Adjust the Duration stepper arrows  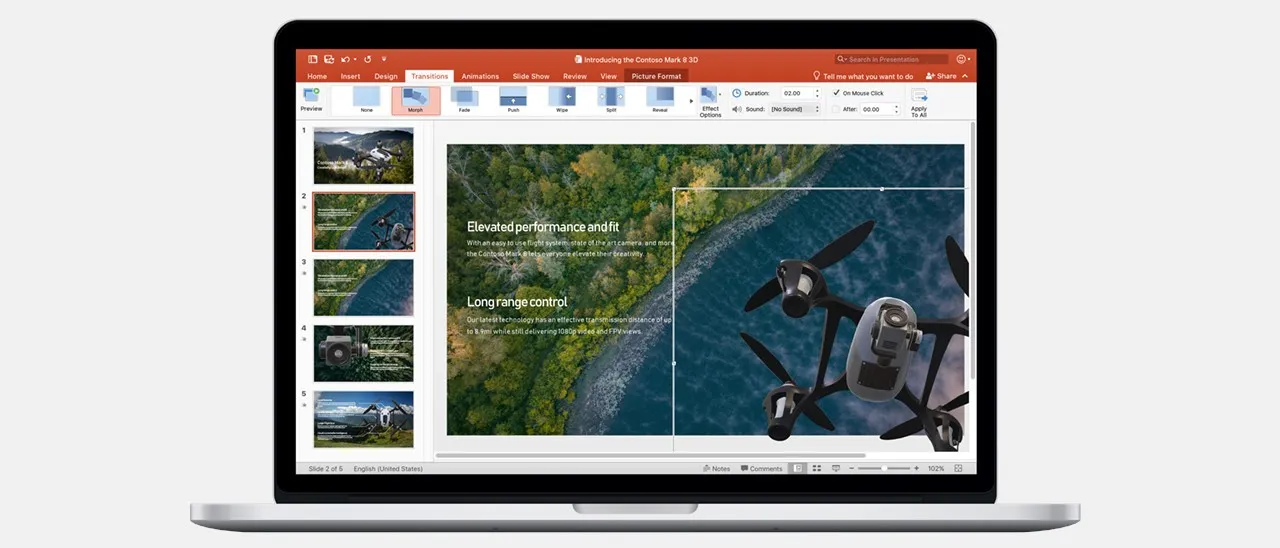click(817, 93)
